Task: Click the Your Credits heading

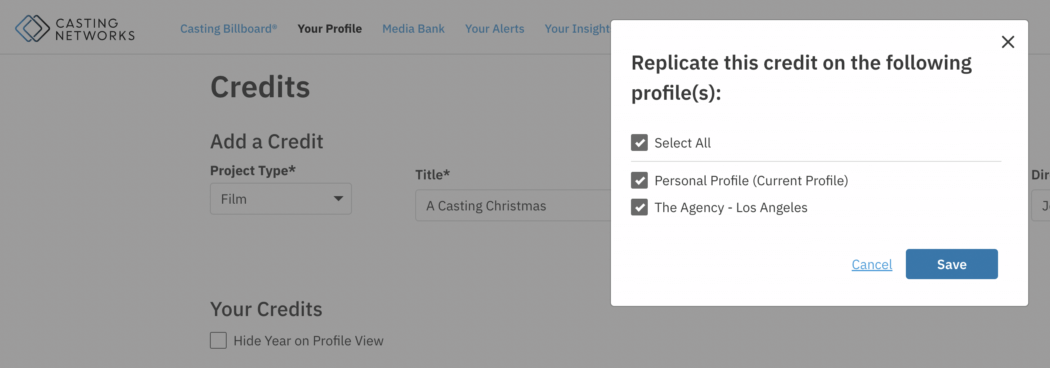Action: tap(266, 309)
